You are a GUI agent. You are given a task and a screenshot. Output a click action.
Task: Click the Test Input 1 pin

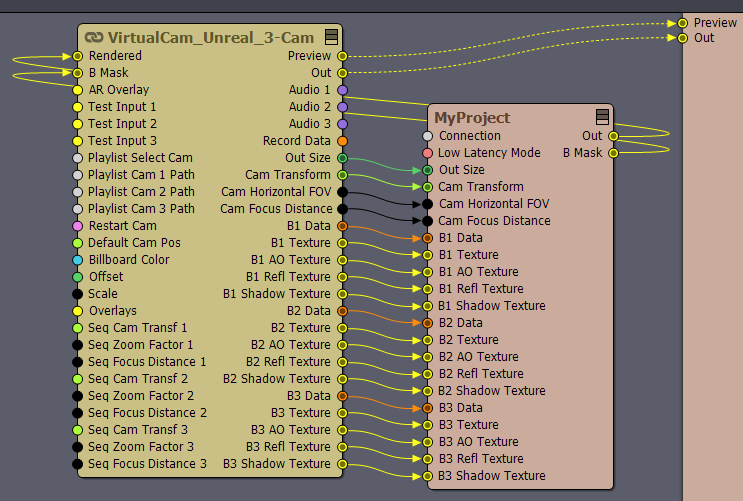78,107
